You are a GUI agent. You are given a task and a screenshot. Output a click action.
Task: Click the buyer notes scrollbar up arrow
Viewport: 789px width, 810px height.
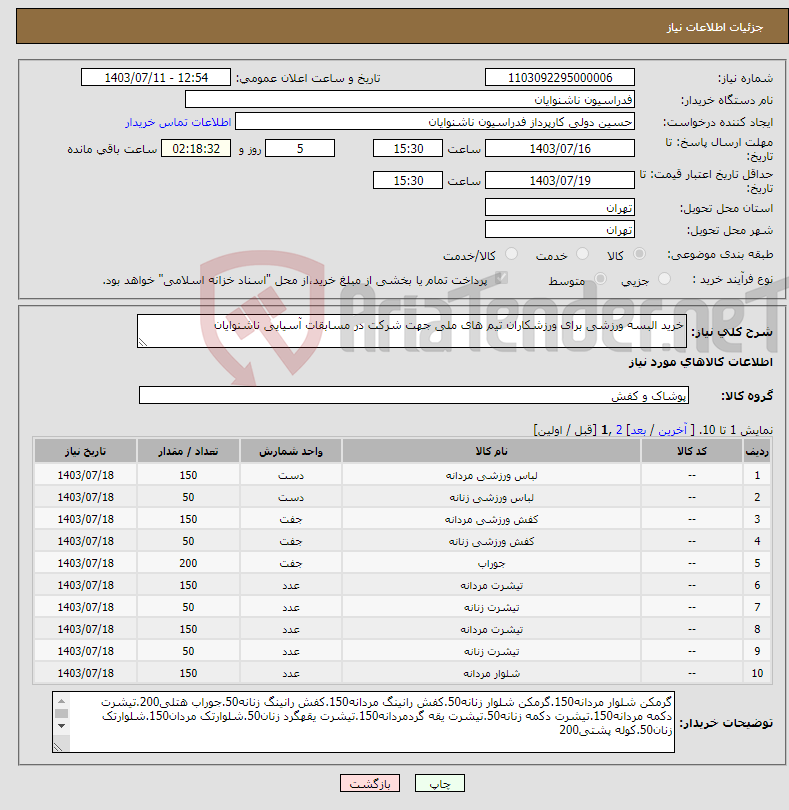tap(61, 701)
